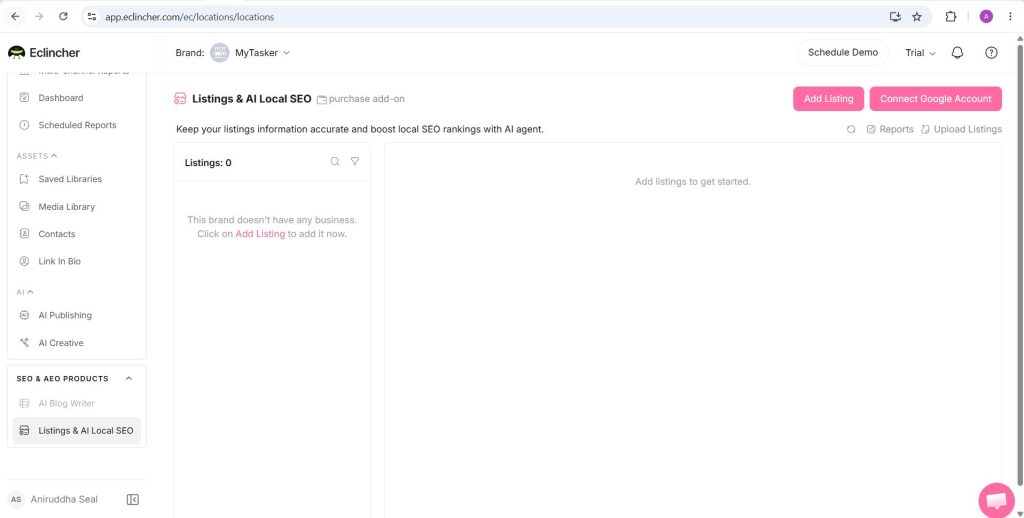View site information icon in address bar
The width and height of the screenshot is (1024, 518).
91,17
